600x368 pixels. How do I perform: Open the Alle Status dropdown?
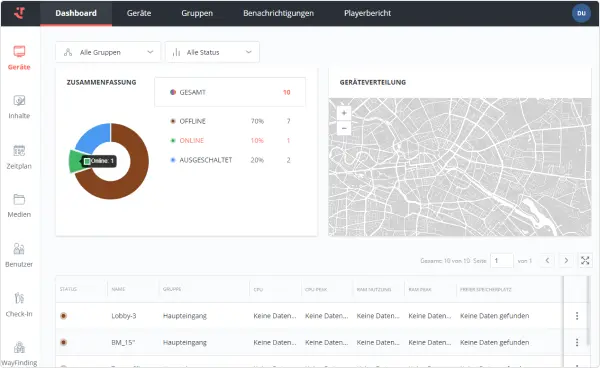(x=212, y=52)
